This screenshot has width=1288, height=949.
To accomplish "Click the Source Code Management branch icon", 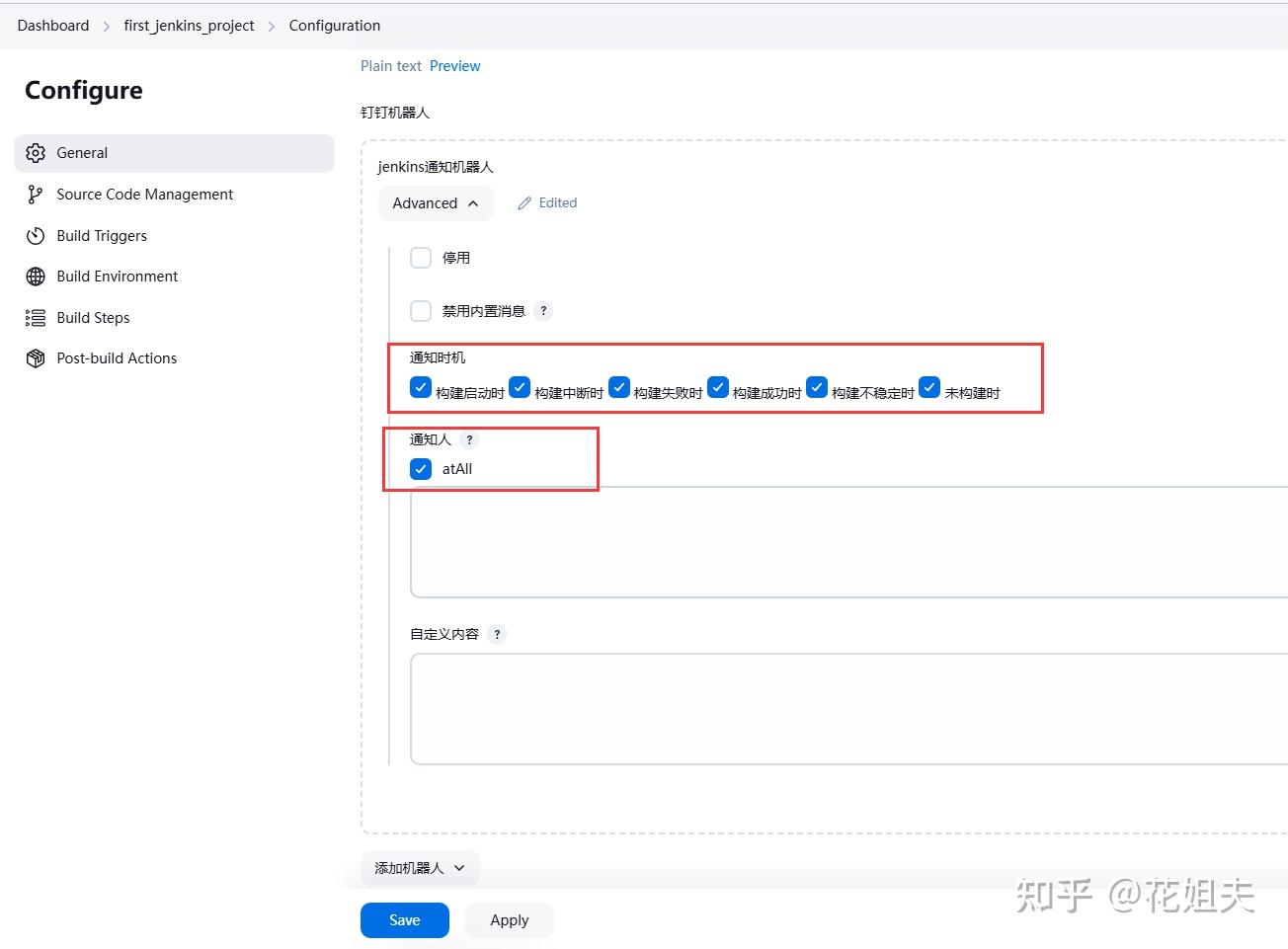I will coord(36,195).
